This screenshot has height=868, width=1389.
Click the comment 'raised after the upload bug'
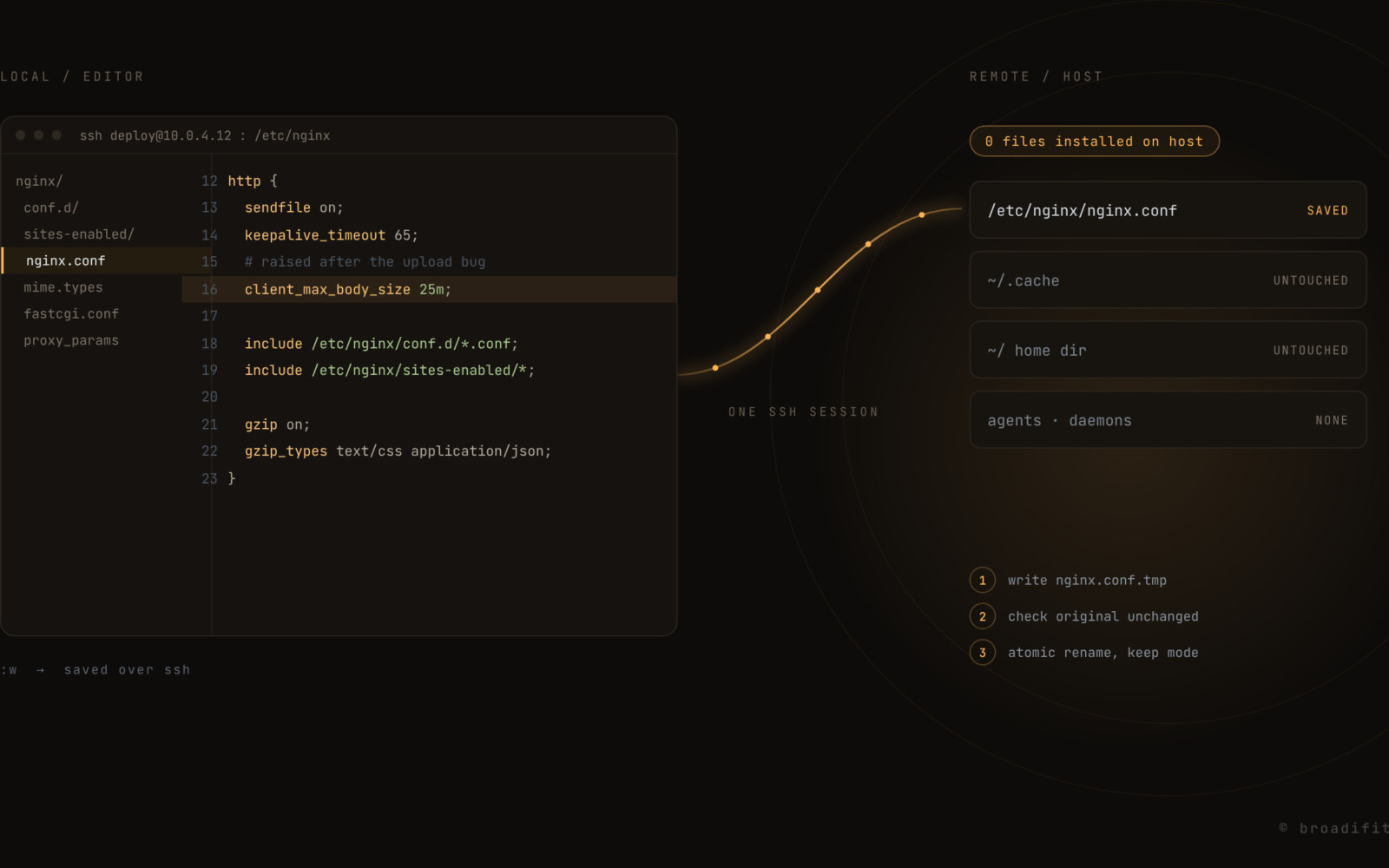[365, 262]
